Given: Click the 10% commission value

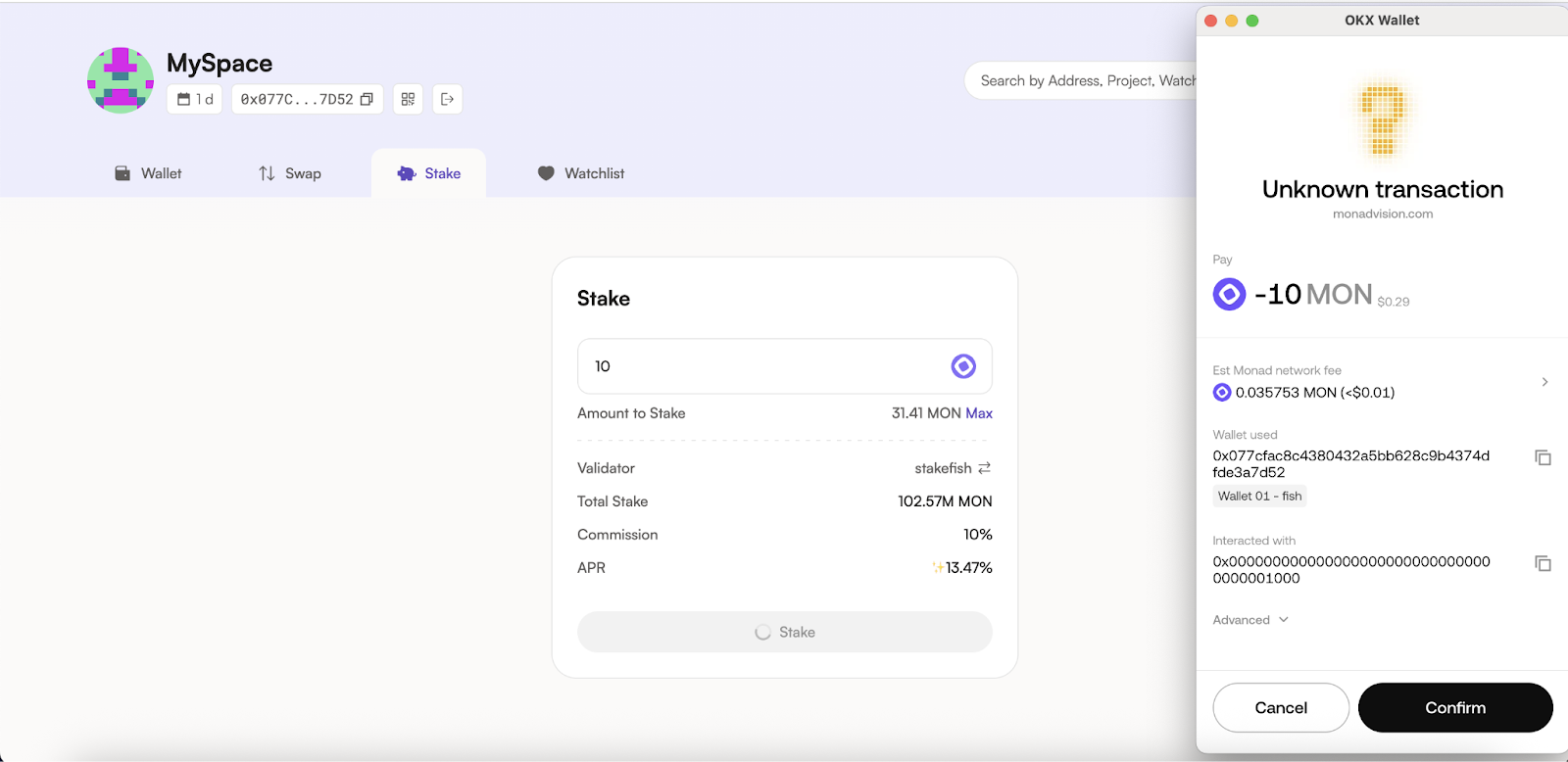Looking at the screenshot, I should pyautogui.click(x=978, y=535).
